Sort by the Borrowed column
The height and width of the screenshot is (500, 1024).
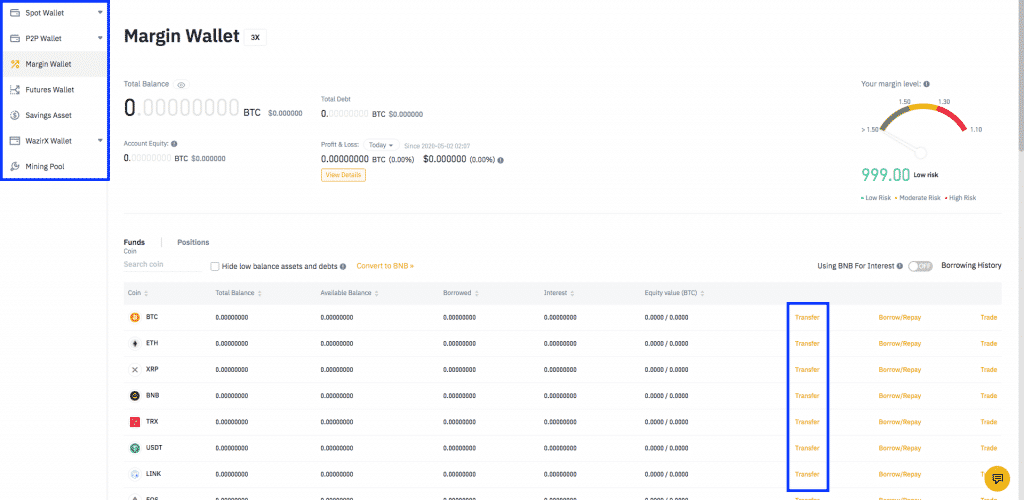coord(461,293)
